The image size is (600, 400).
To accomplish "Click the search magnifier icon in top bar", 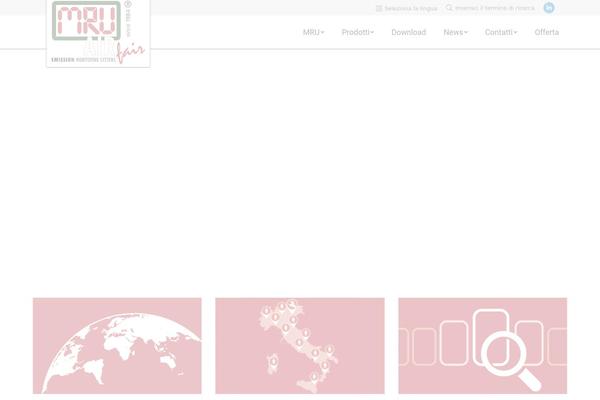I will pyautogui.click(x=449, y=8).
